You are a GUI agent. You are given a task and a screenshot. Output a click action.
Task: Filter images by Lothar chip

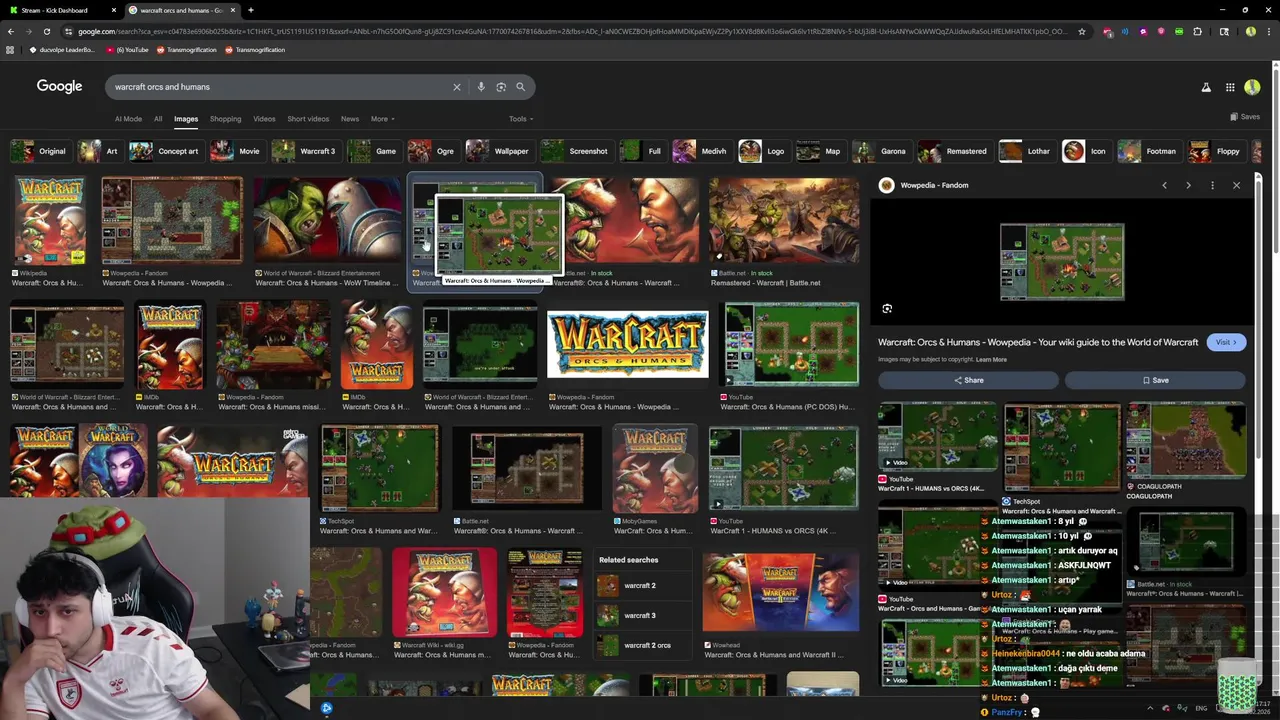(1026, 151)
